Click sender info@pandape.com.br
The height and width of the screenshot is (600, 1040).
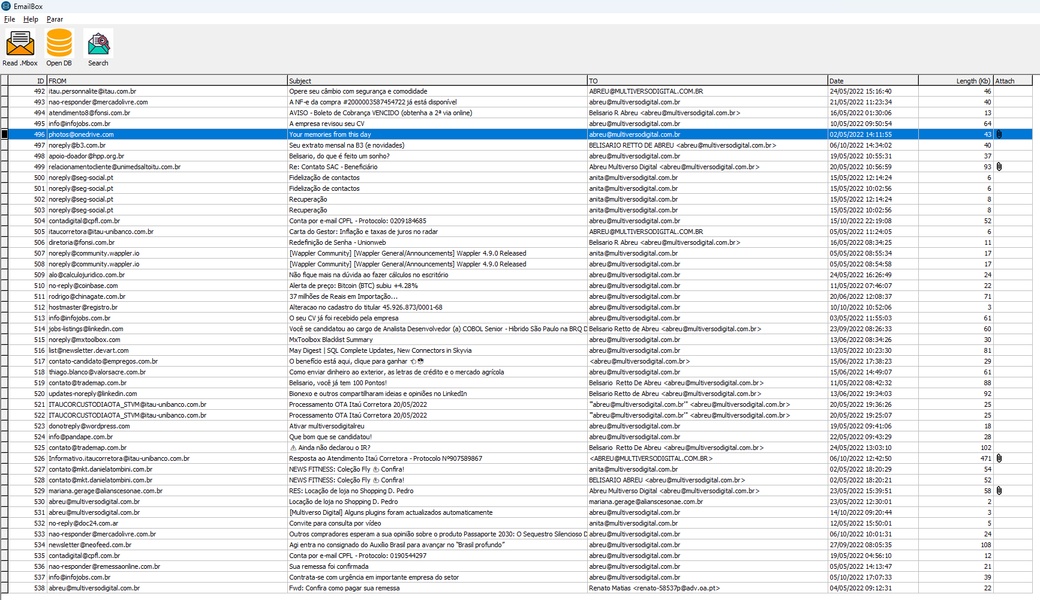pyautogui.click(x=80, y=437)
